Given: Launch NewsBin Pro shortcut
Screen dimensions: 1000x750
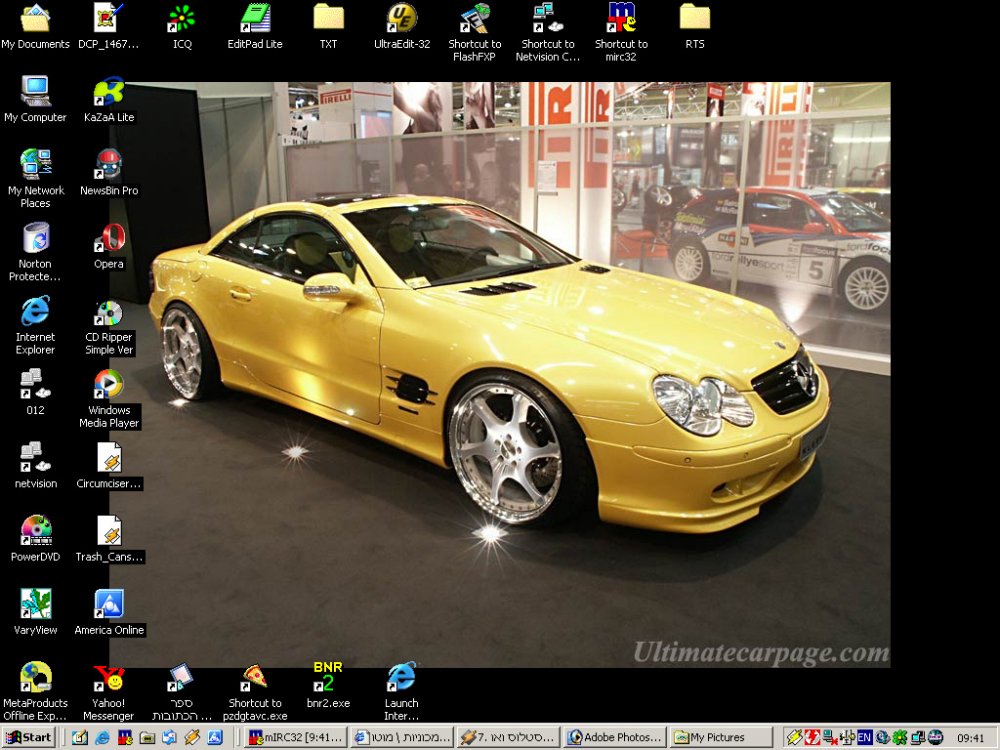Looking at the screenshot, I should point(108,173).
